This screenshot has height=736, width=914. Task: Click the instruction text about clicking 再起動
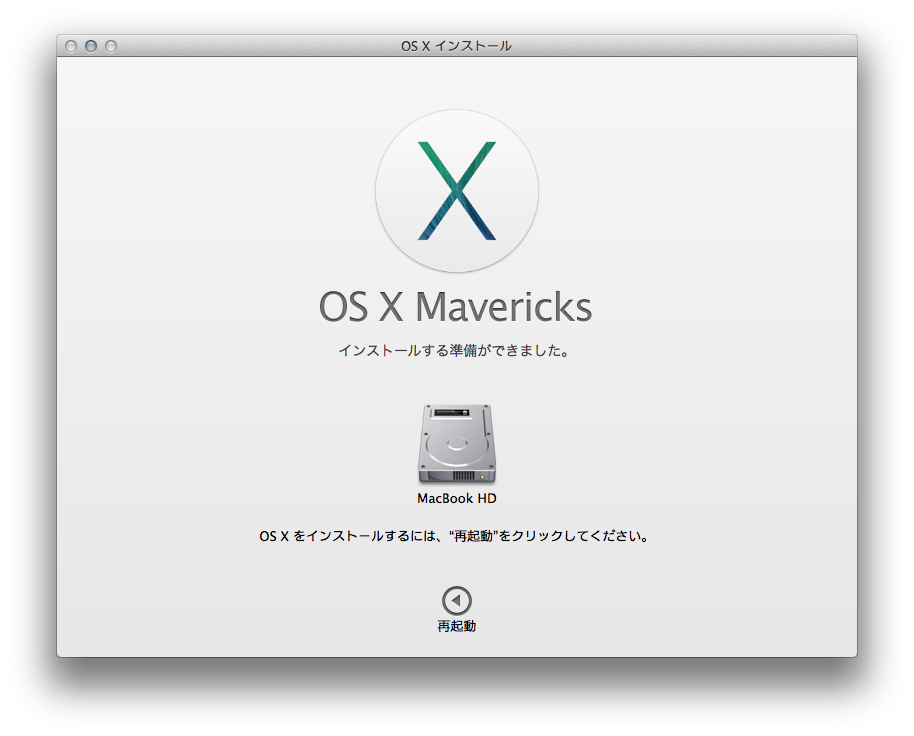point(456,536)
